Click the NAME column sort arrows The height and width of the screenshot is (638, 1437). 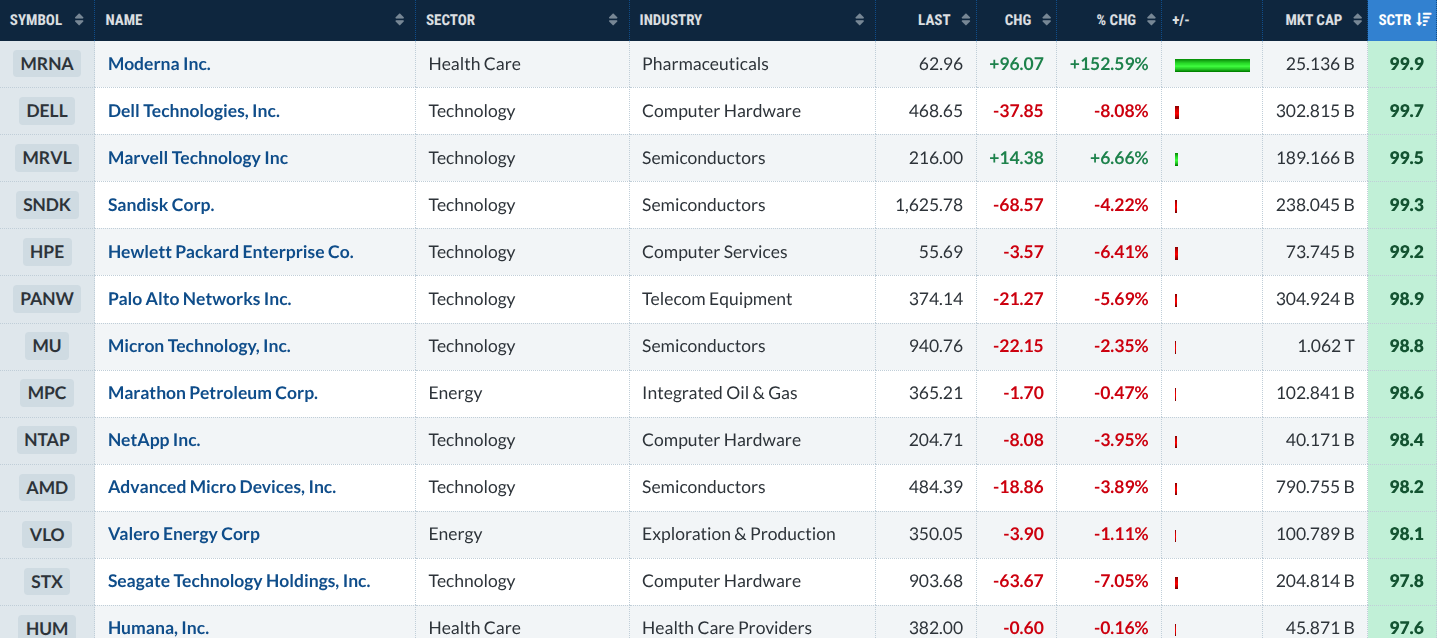400,20
